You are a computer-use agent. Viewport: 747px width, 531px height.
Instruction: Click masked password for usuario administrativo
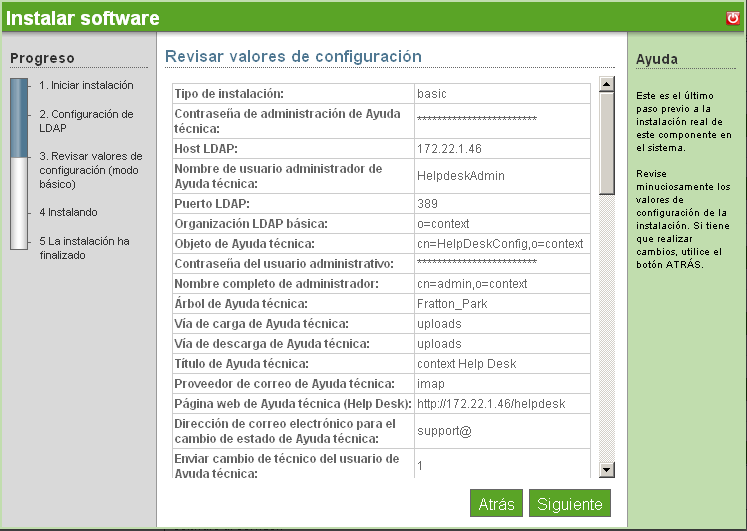click(477, 262)
